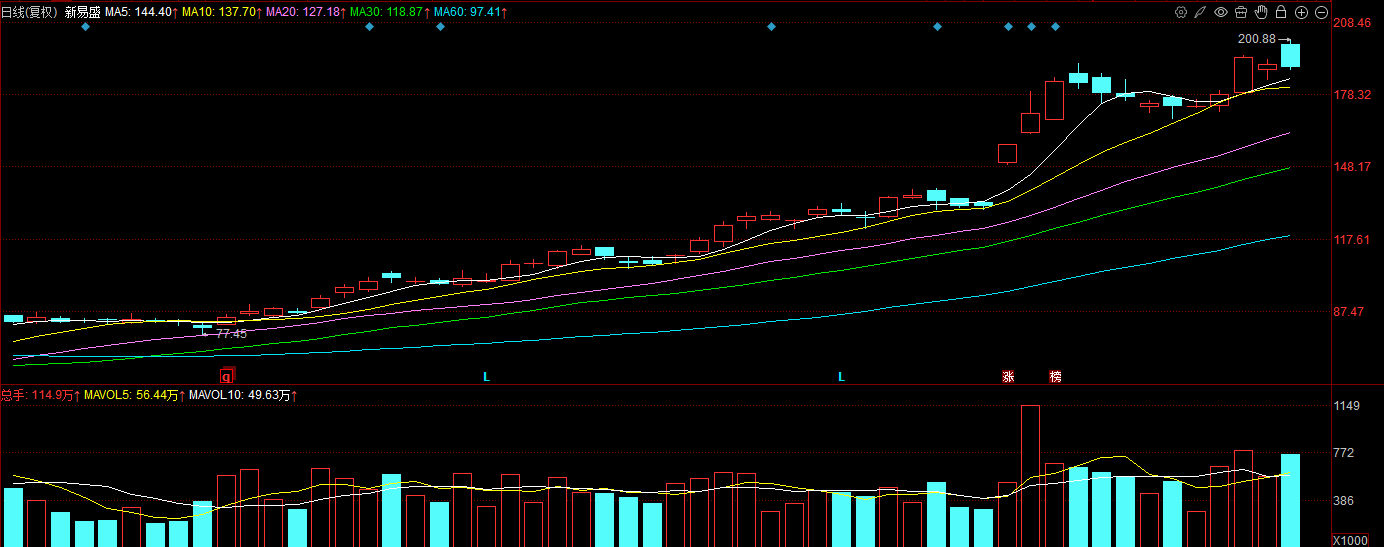1384x547 pixels.
Task: Select the MA10: 137.70 indicator label
Action: point(220,12)
